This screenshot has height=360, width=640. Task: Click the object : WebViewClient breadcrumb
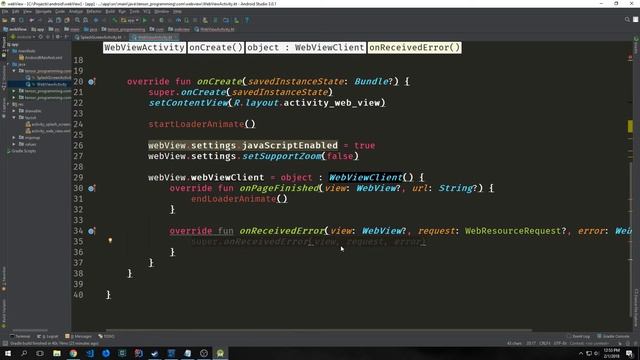pos(306,47)
